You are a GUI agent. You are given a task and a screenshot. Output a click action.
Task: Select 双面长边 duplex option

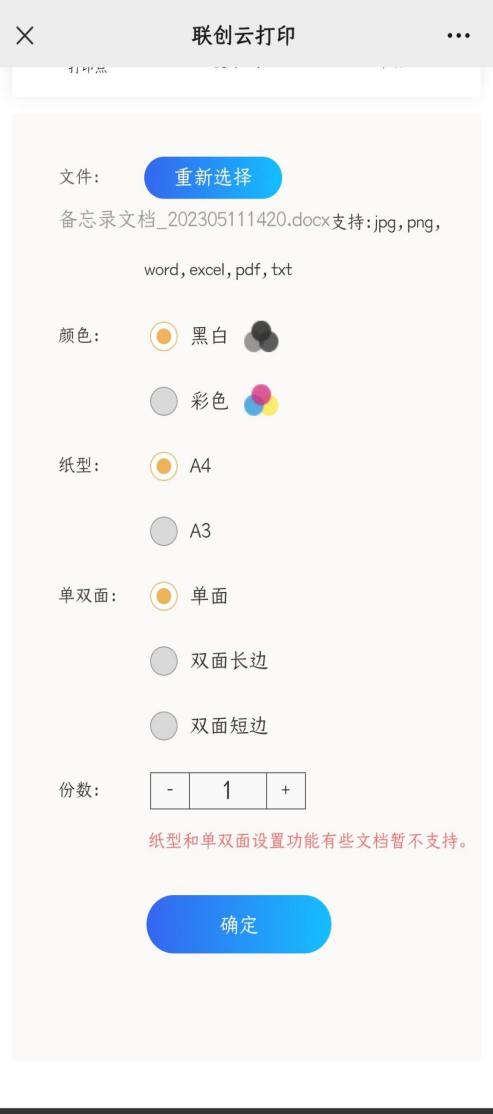tap(163, 661)
